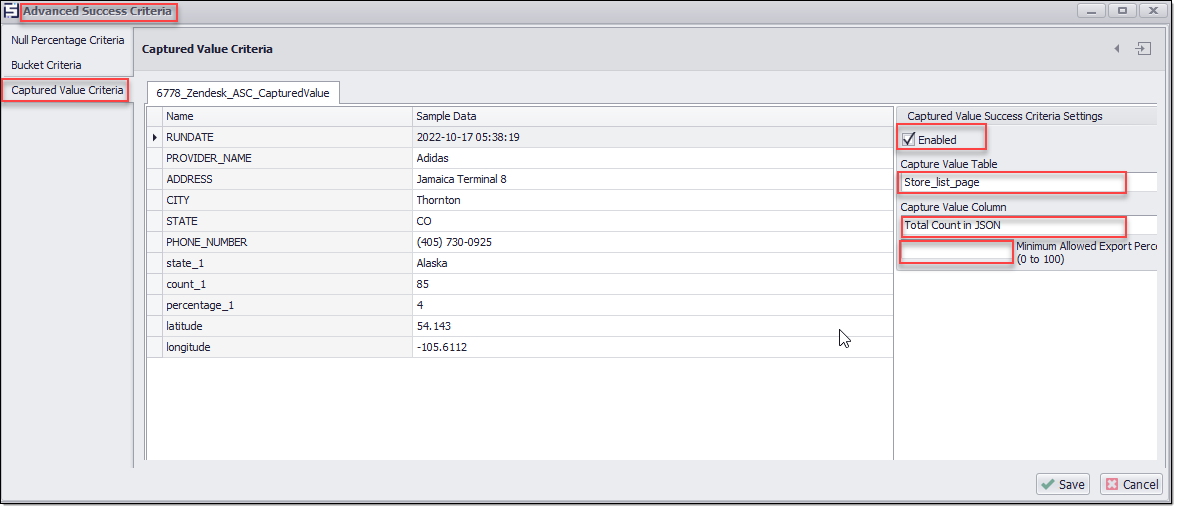This screenshot has height=509, width=1177.
Task: Click the application icon in the title bar
Action: click(x=11, y=12)
